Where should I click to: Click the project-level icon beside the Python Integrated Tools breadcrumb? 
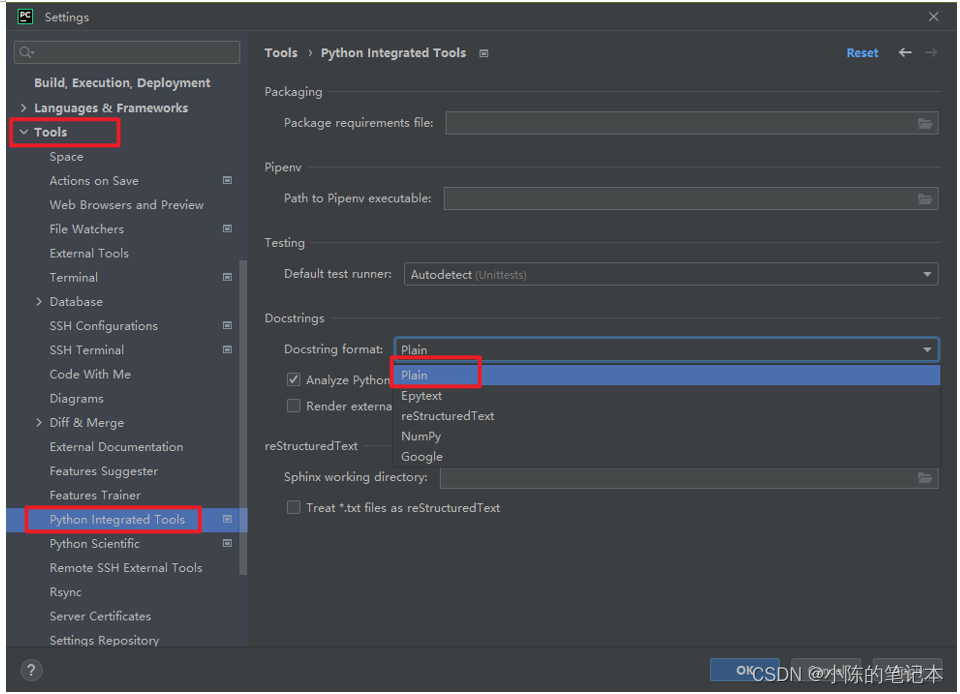(484, 53)
